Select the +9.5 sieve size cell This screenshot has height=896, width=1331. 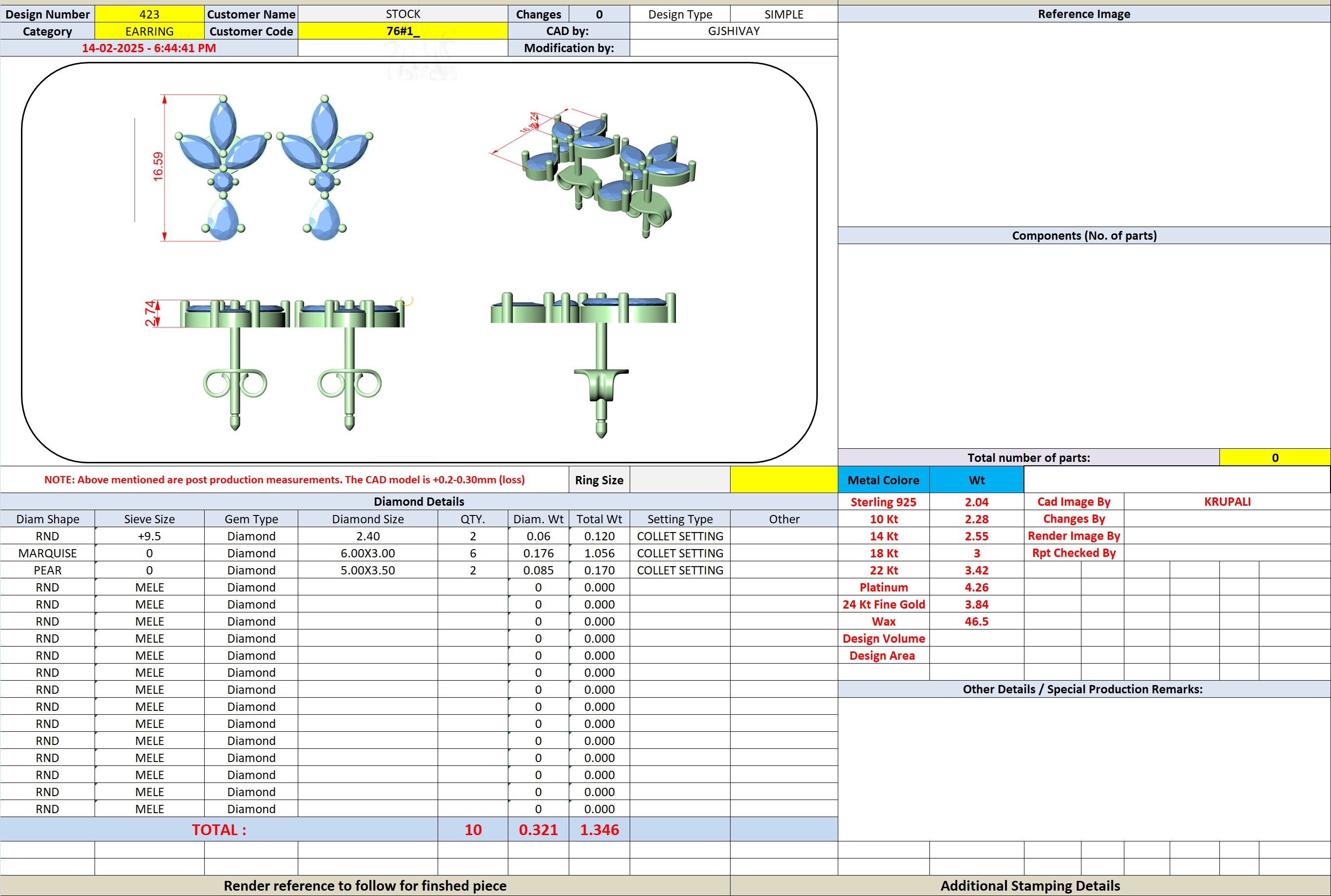tap(149, 536)
